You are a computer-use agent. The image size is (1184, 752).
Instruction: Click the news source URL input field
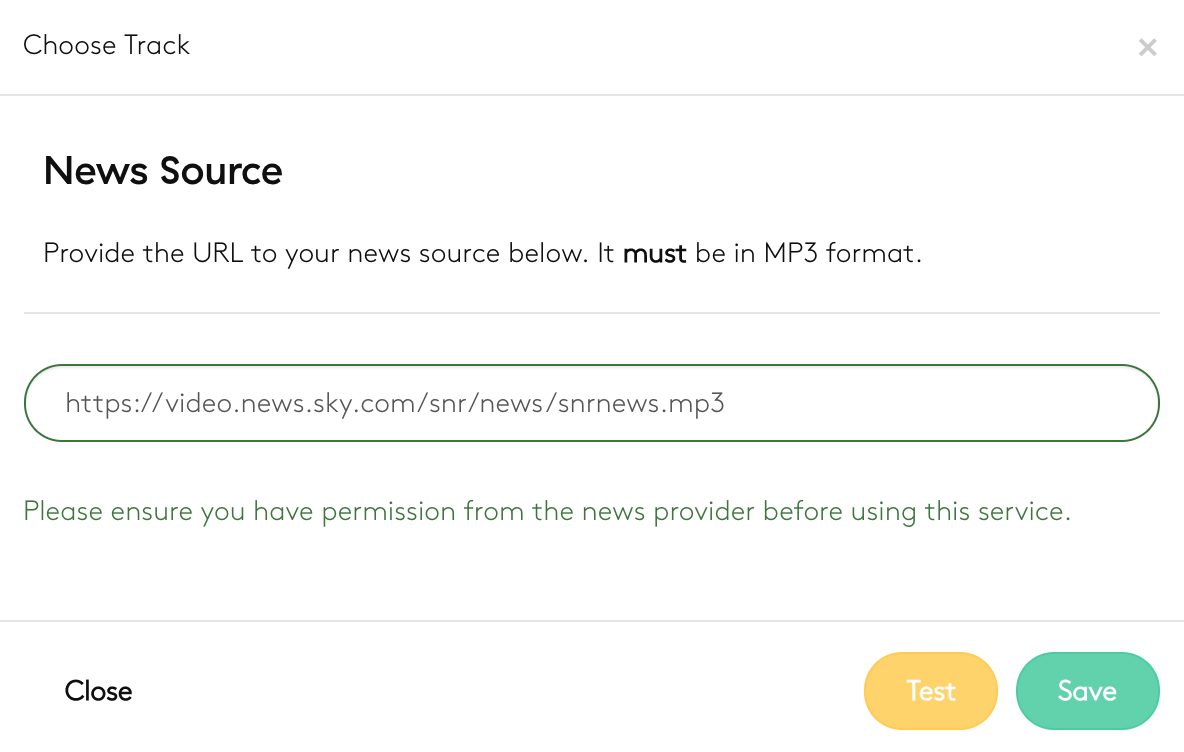click(591, 403)
